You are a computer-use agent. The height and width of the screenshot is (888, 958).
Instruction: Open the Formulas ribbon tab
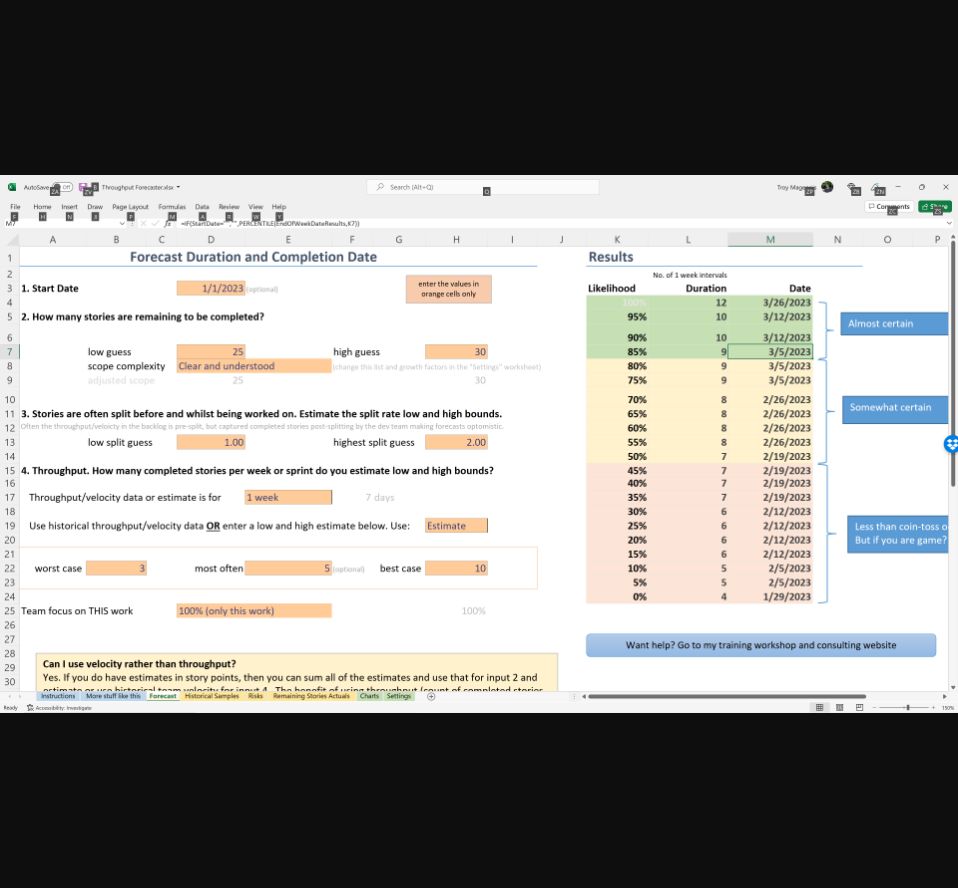pyautogui.click(x=172, y=207)
